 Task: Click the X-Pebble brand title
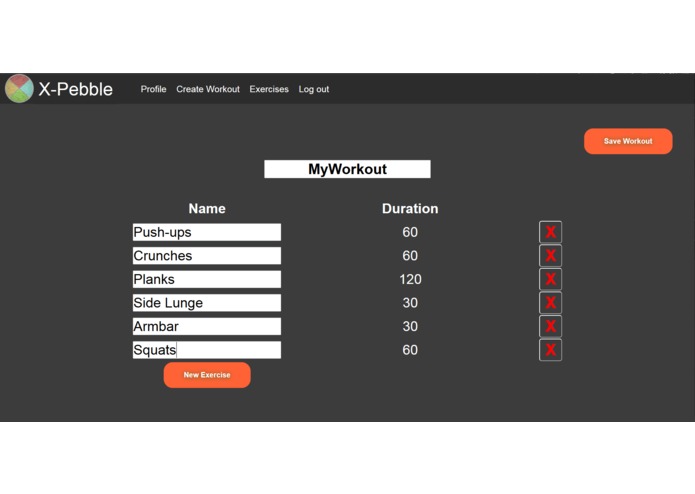[x=75, y=89]
